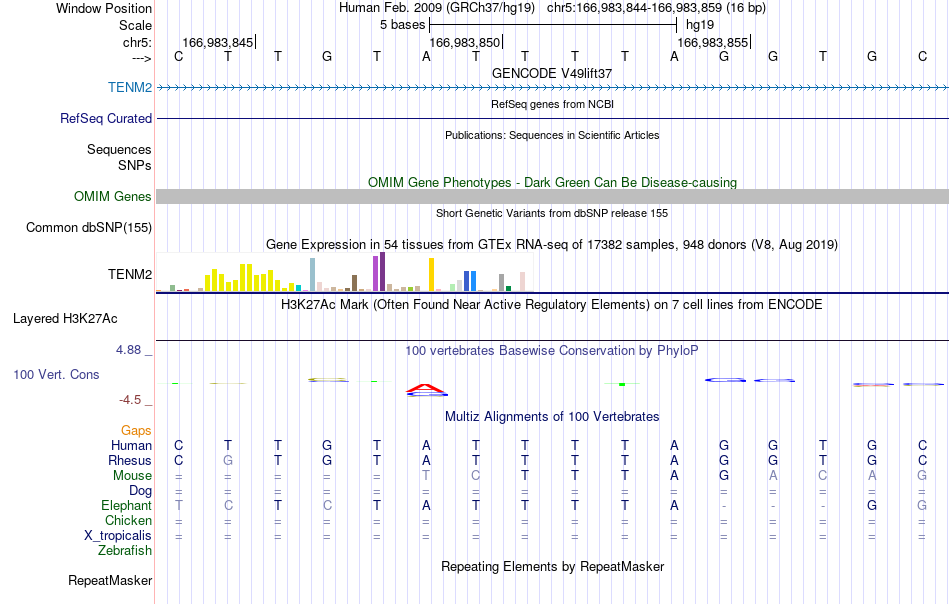
Task: Open Common dbSNP(155) track settings
Action: pos(88,227)
